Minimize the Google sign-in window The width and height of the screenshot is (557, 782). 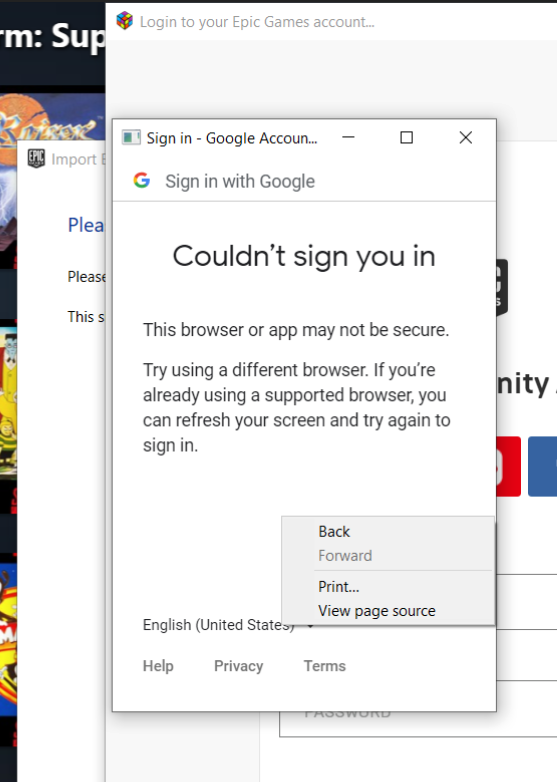(x=348, y=137)
